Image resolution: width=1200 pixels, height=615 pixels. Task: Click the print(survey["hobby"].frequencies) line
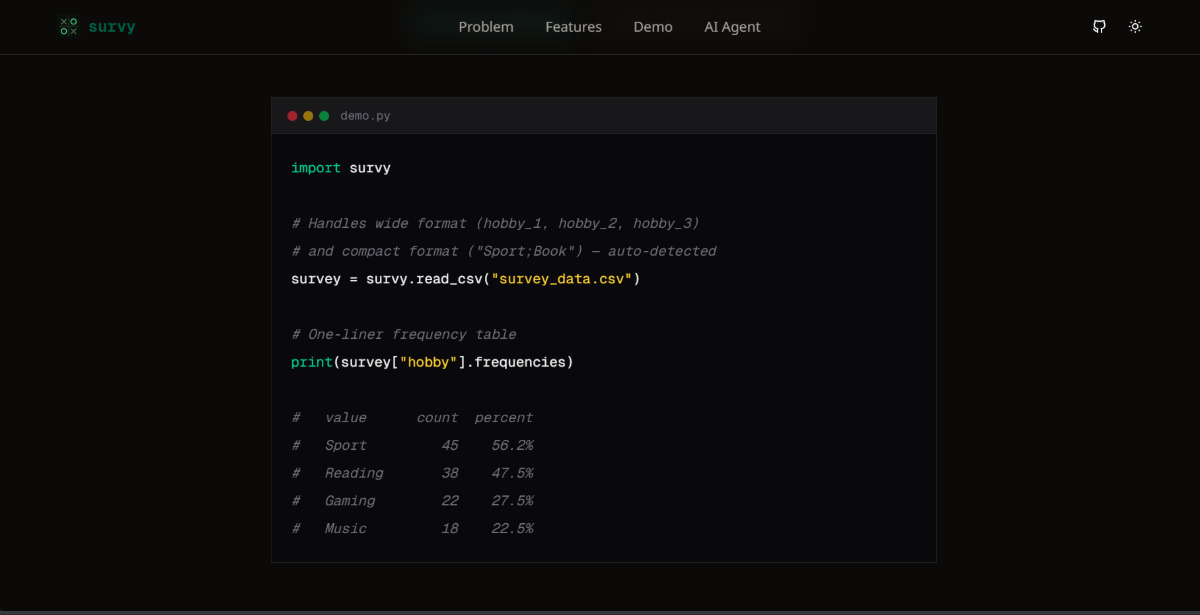coord(432,362)
